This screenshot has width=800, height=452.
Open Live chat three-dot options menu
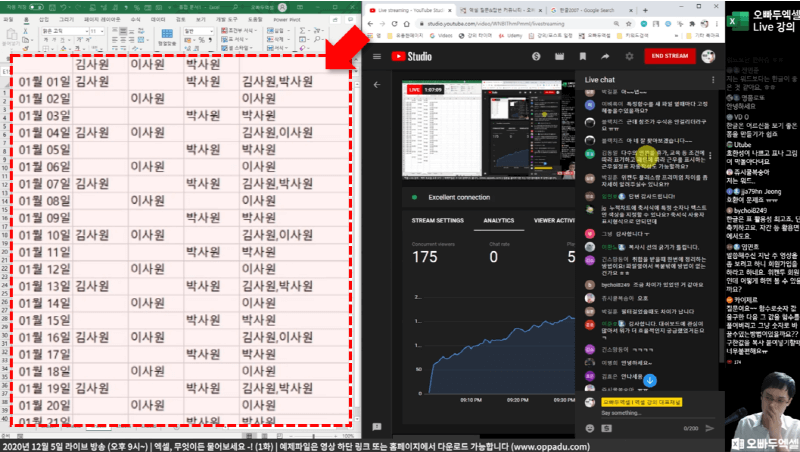pyautogui.click(x=713, y=80)
